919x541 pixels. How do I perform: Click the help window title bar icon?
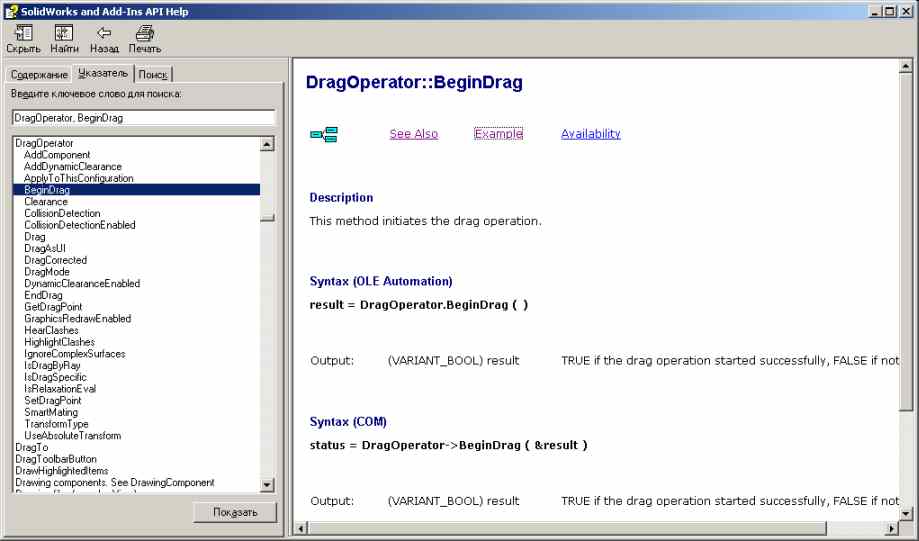click(x=10, y=11)
